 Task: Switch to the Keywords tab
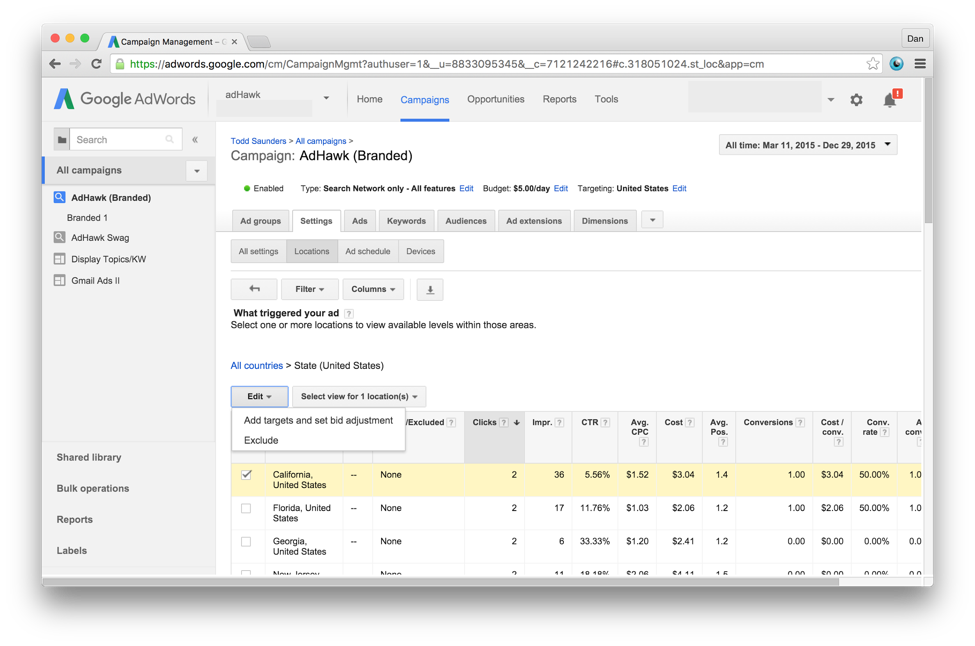[x=406, y=221]
